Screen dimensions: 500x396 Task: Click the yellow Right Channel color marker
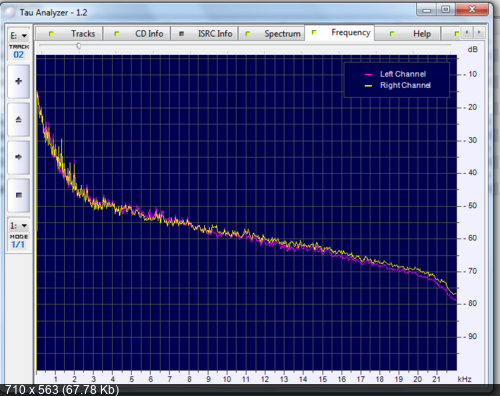point(368,86)
